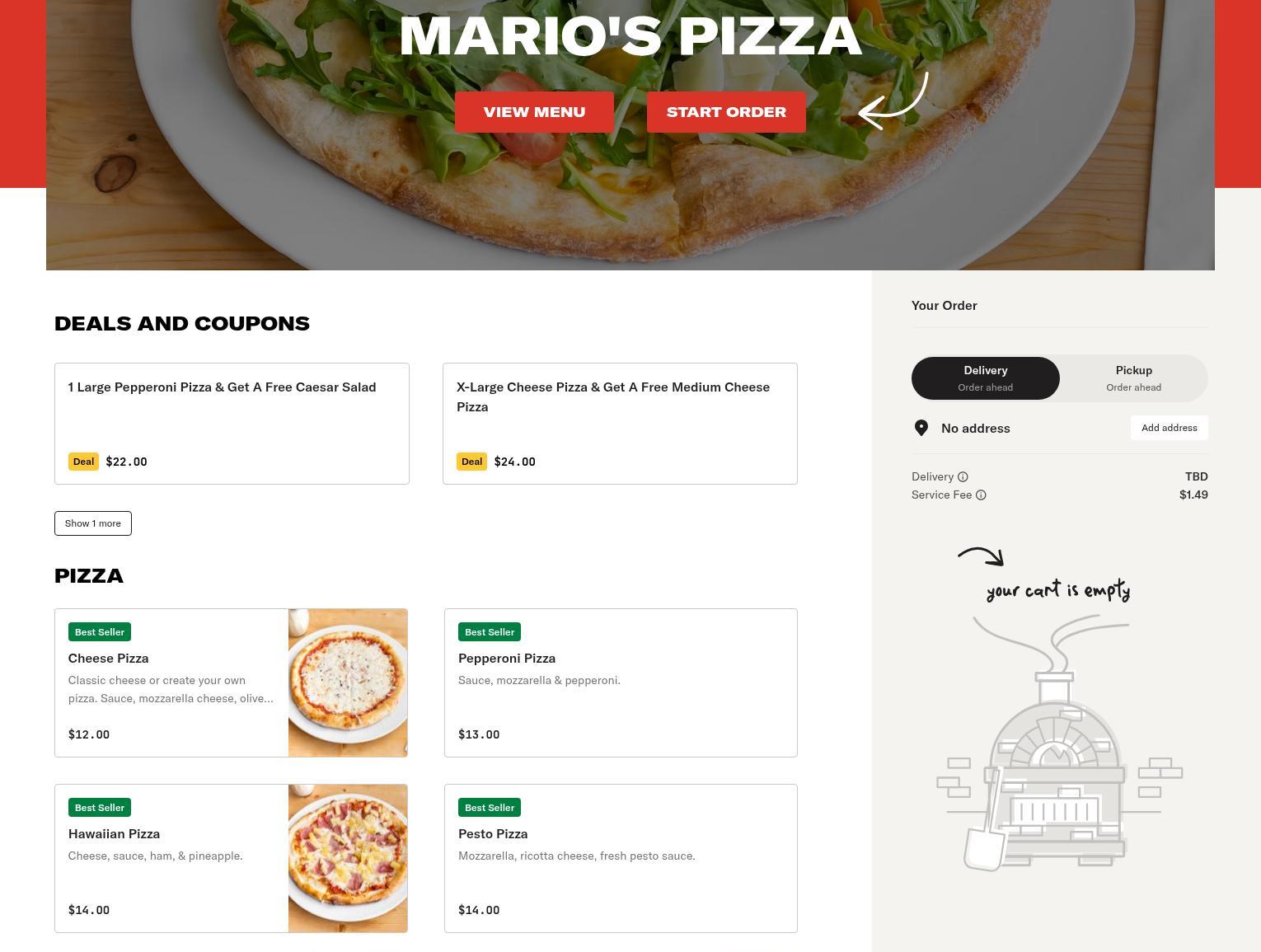Screen dimensions: 1261x952
Task: Open the Cheese Pizza photo
Action: tap(348, 682)
